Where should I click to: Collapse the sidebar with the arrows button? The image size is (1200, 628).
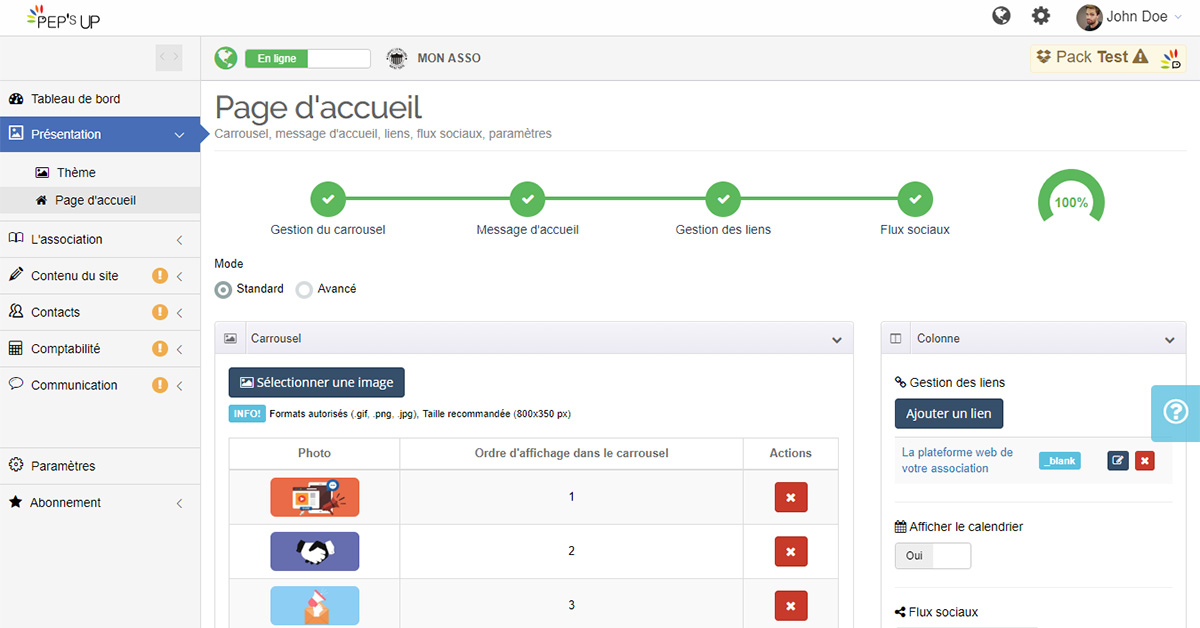pyautogui.click(x=169, y=58)
